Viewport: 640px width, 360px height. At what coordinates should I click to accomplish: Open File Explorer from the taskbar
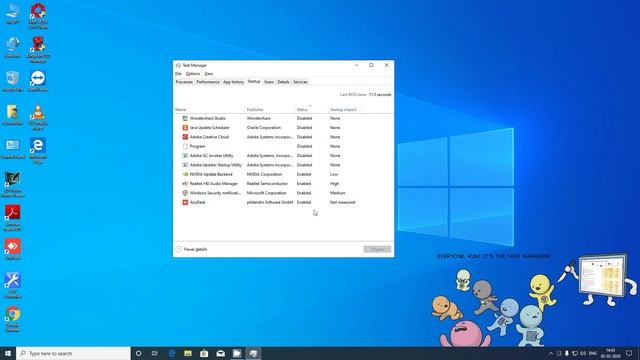pos(188,353)
